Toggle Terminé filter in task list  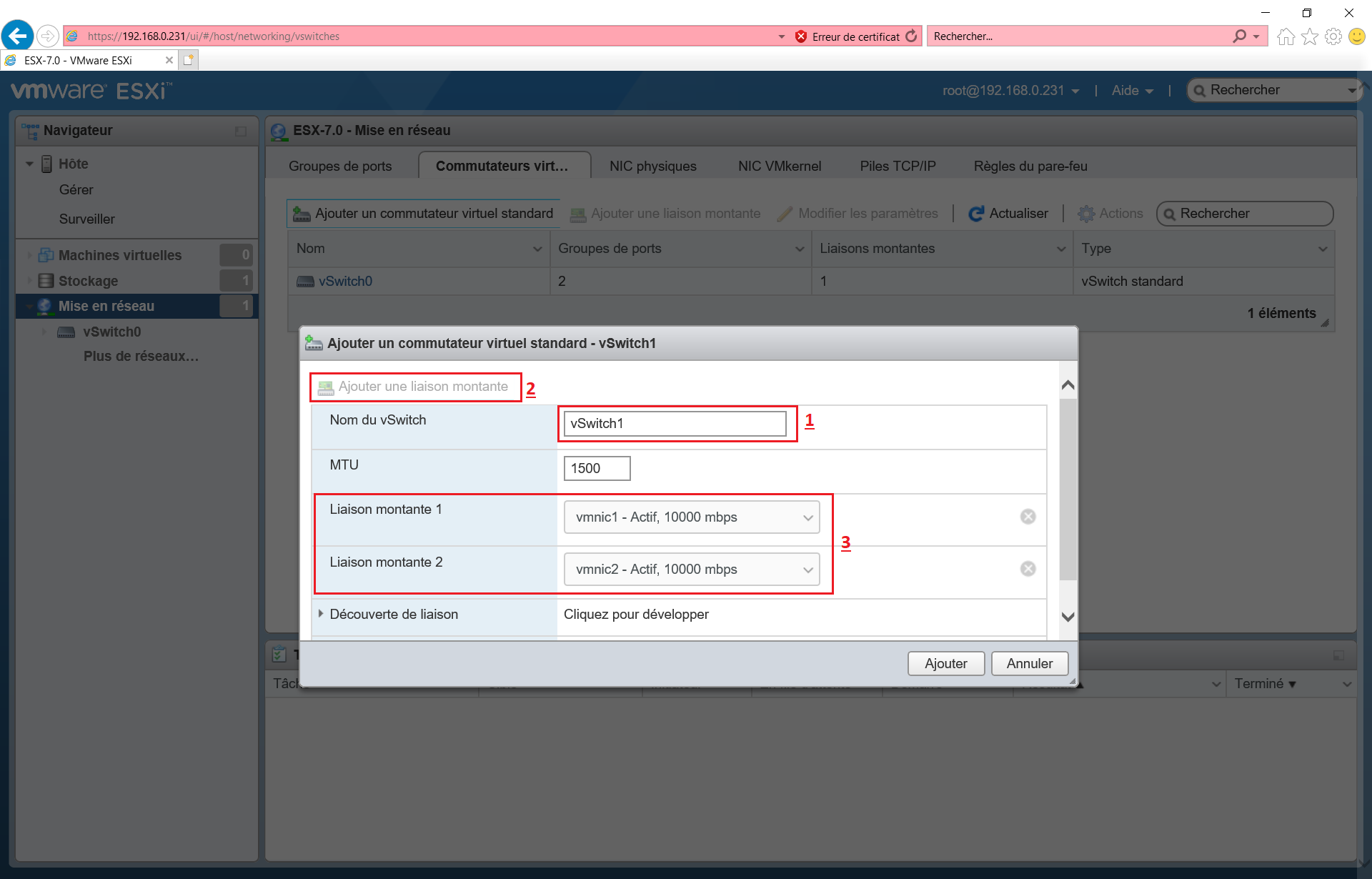(x=1265, y=683)
